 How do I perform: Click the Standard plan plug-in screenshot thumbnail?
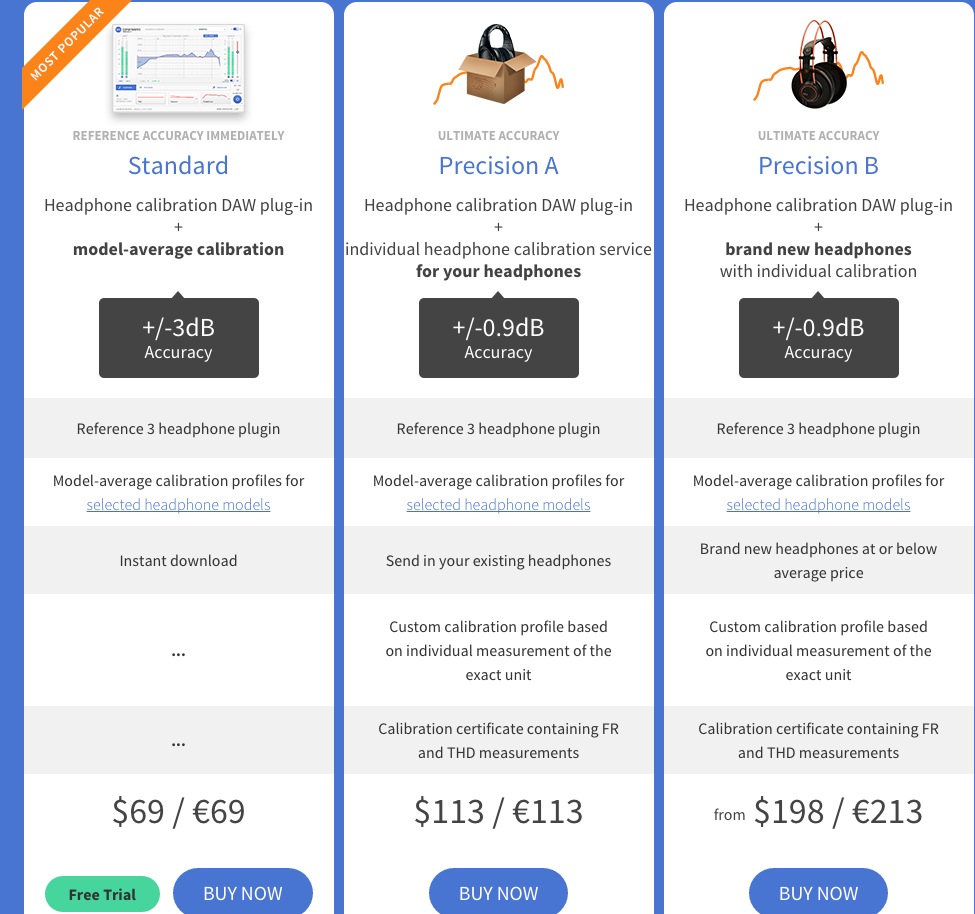tap(178, 68)
